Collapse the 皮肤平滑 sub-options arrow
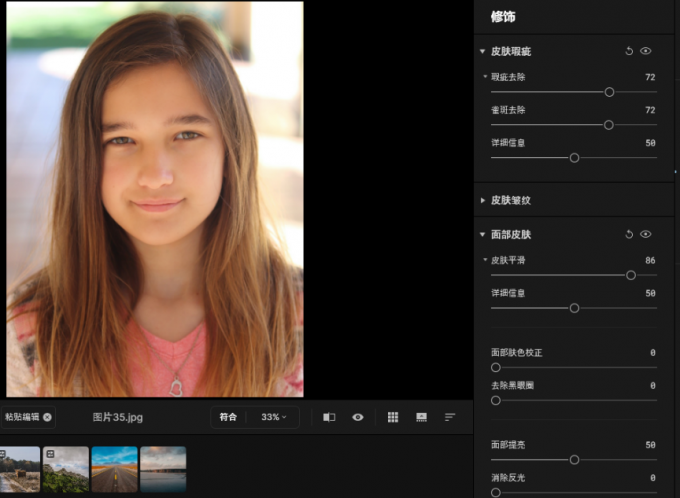The width and height of the screenshot is (680, 498). [x=485, y=260]
